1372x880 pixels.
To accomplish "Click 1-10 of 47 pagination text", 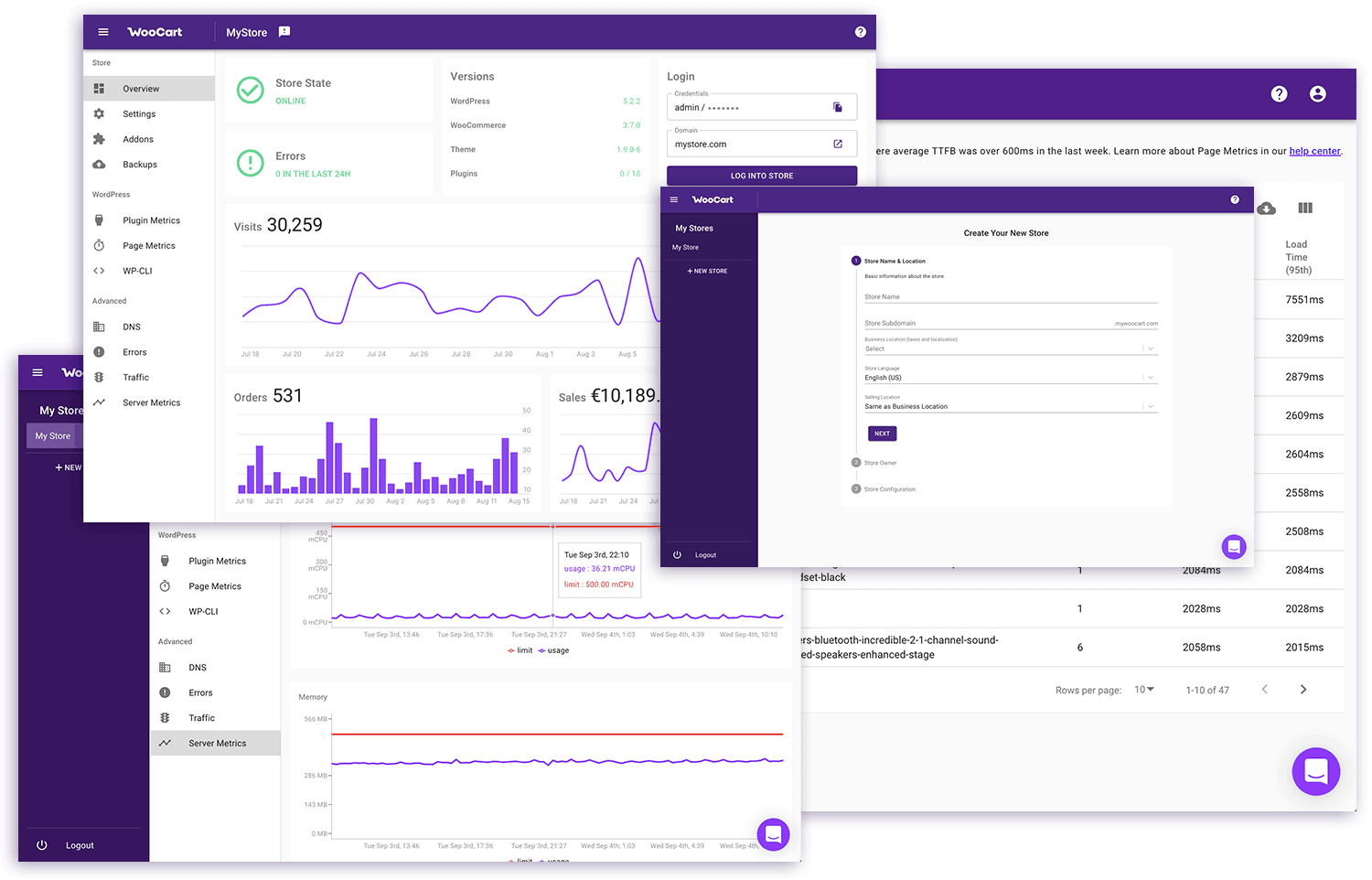I will (x=1207, y=690).
